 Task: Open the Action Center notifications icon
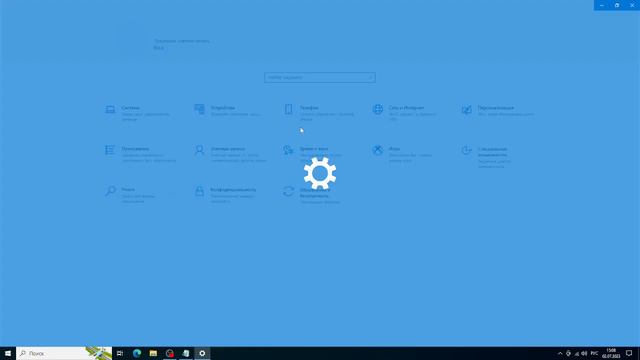coord(629,353)
